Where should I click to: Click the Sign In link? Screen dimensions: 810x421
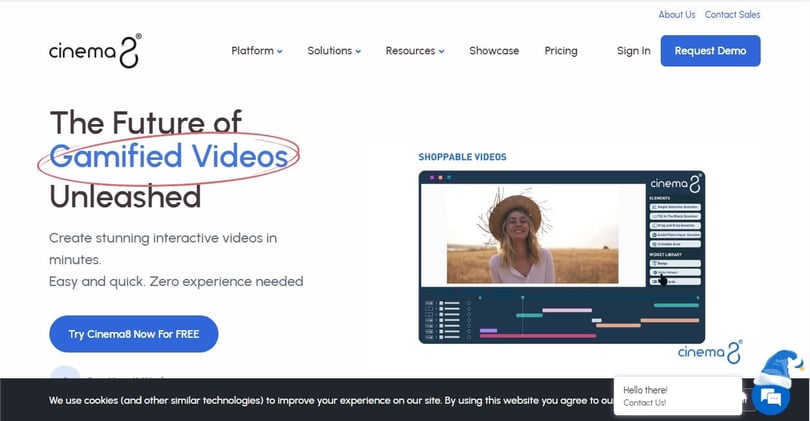click(x=633, y=51)
